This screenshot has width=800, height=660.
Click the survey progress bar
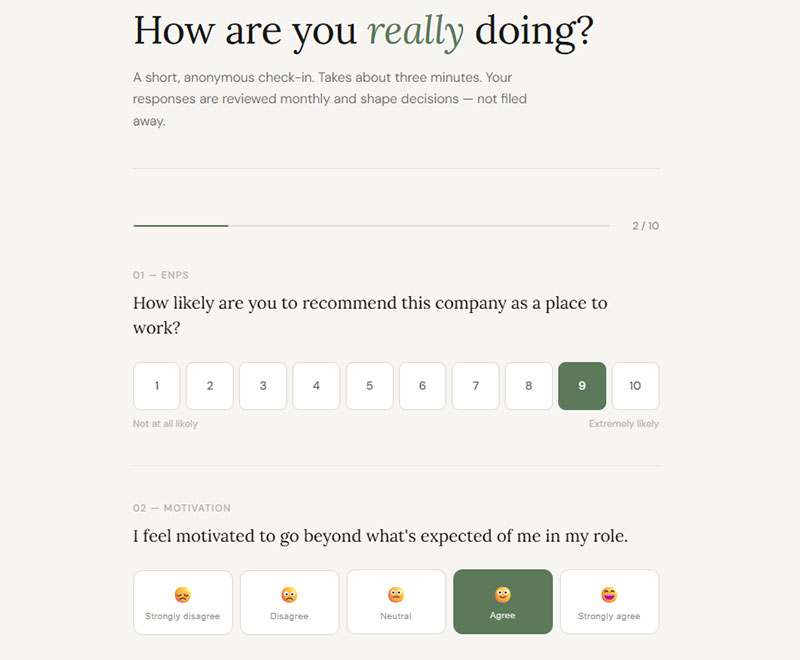click(370, 225)
